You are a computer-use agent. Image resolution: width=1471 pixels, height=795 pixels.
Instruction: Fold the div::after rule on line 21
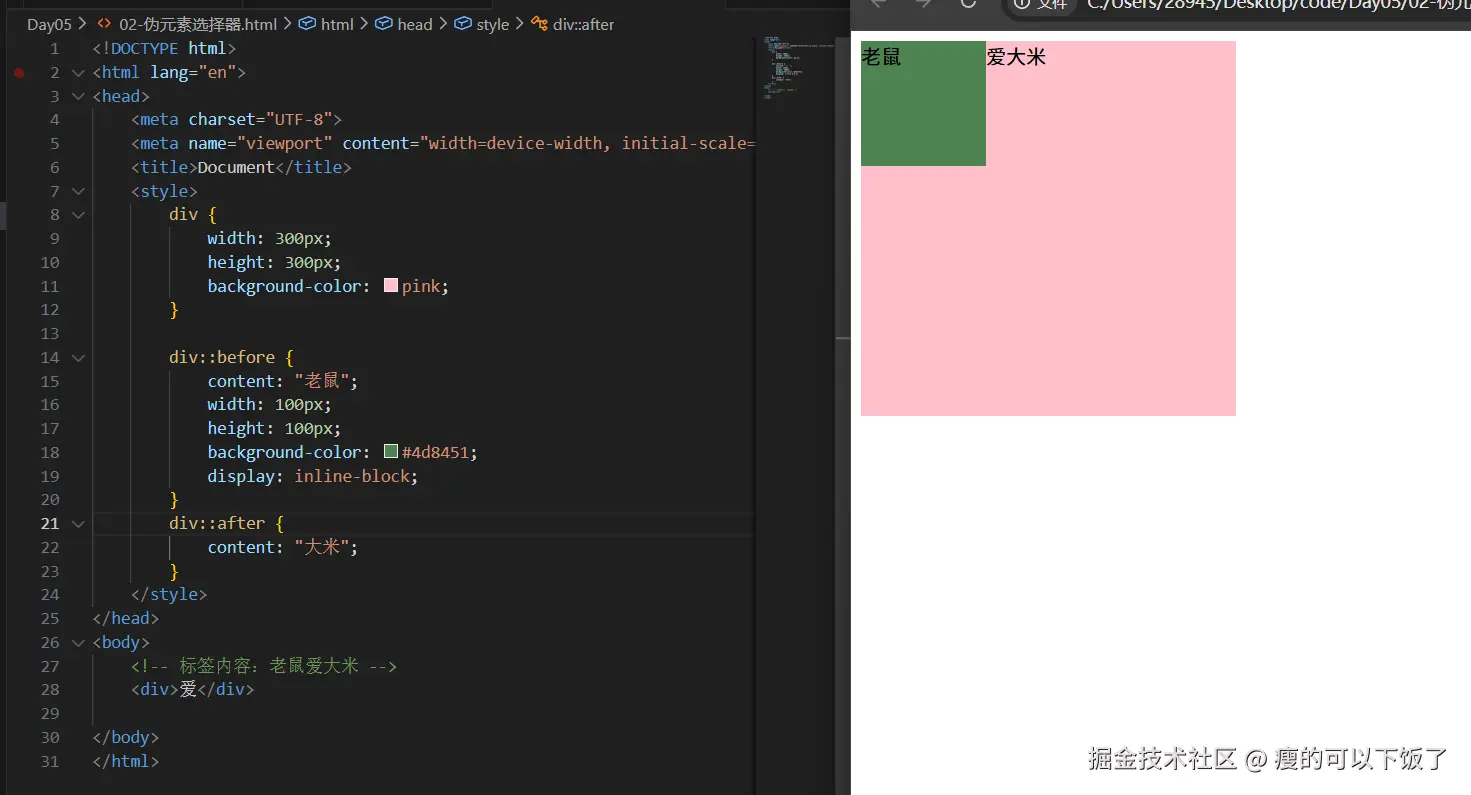click(78, 524)
